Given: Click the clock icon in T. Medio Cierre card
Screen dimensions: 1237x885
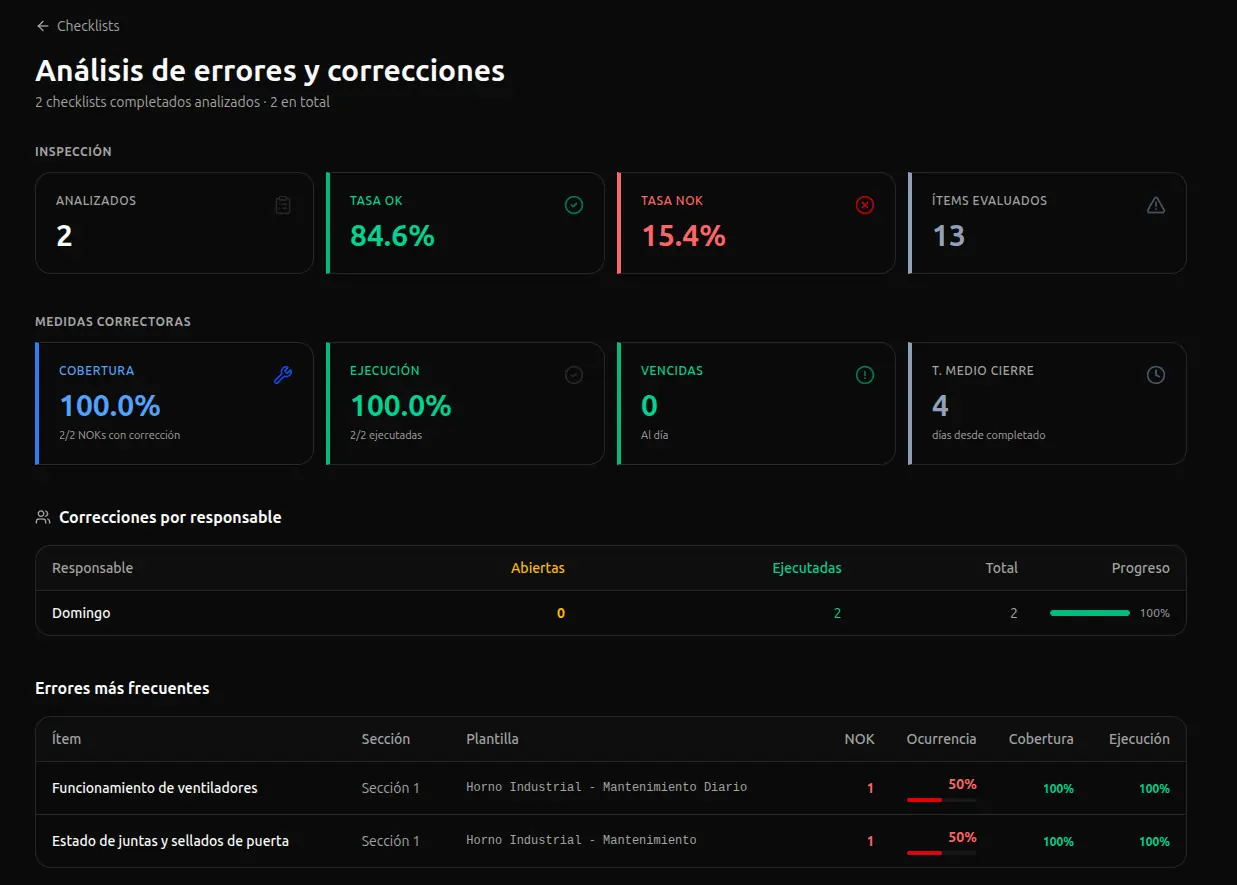Looking at the screenshot, I should (1156, 375).
